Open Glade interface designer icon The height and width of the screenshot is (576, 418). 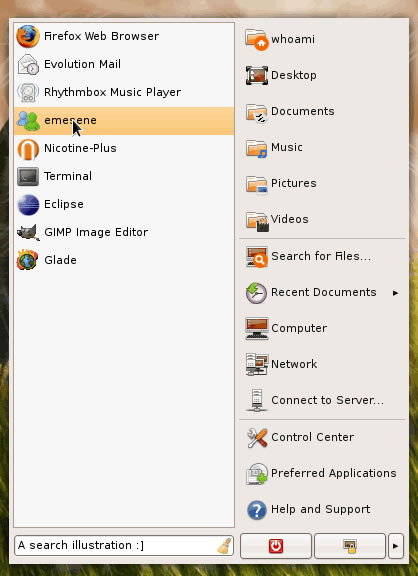[28, 260]
